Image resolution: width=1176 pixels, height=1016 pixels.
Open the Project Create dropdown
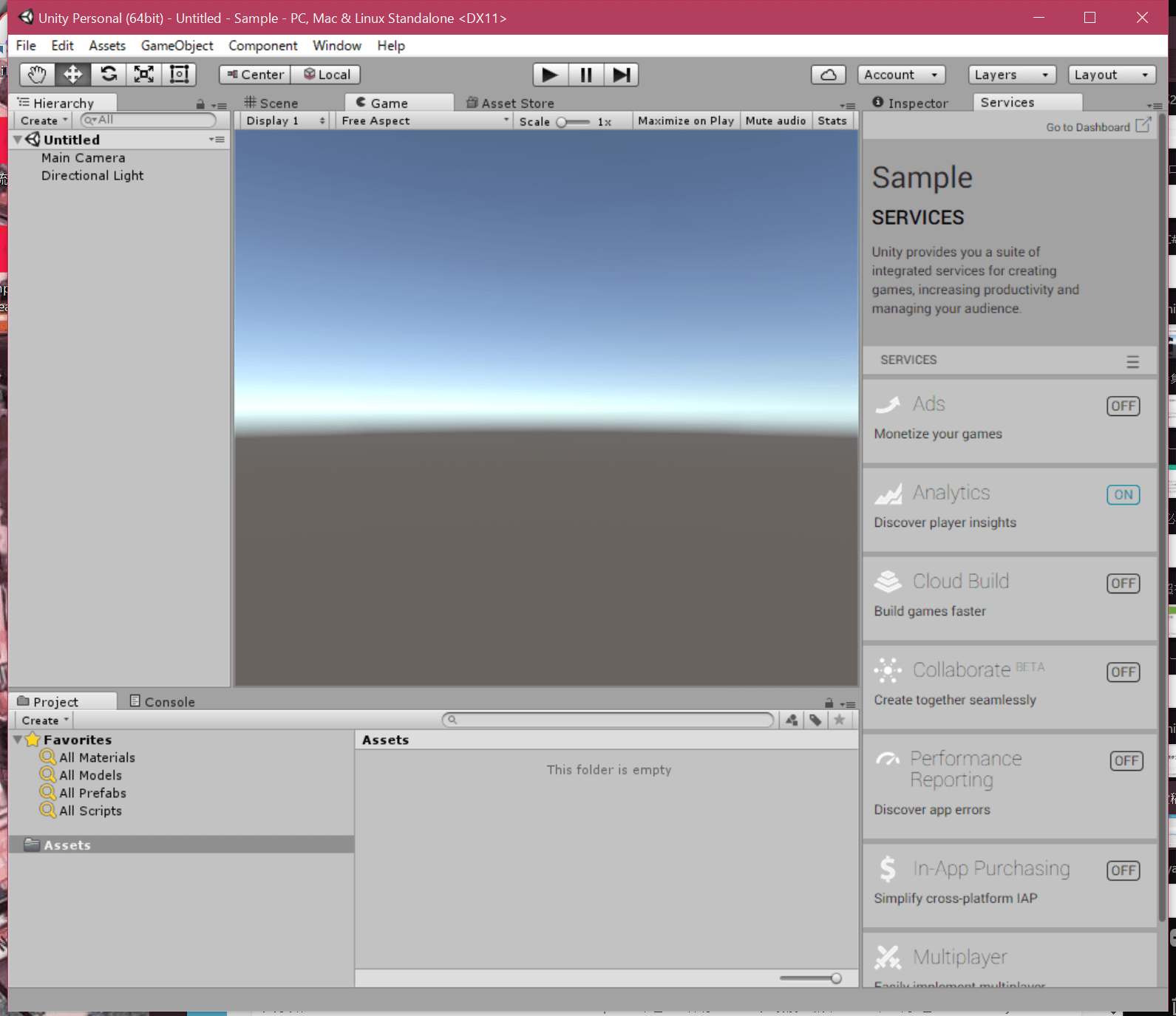(x=44, y=720)
